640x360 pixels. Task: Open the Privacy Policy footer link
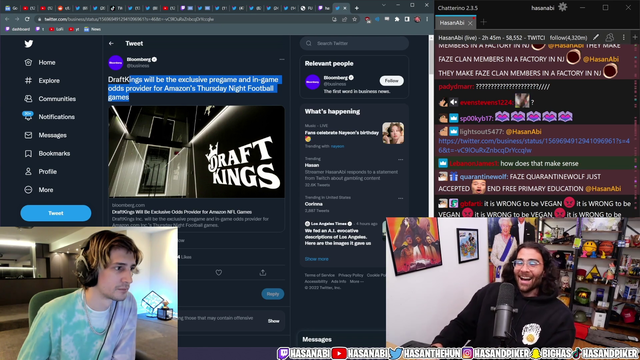point(351,275)
